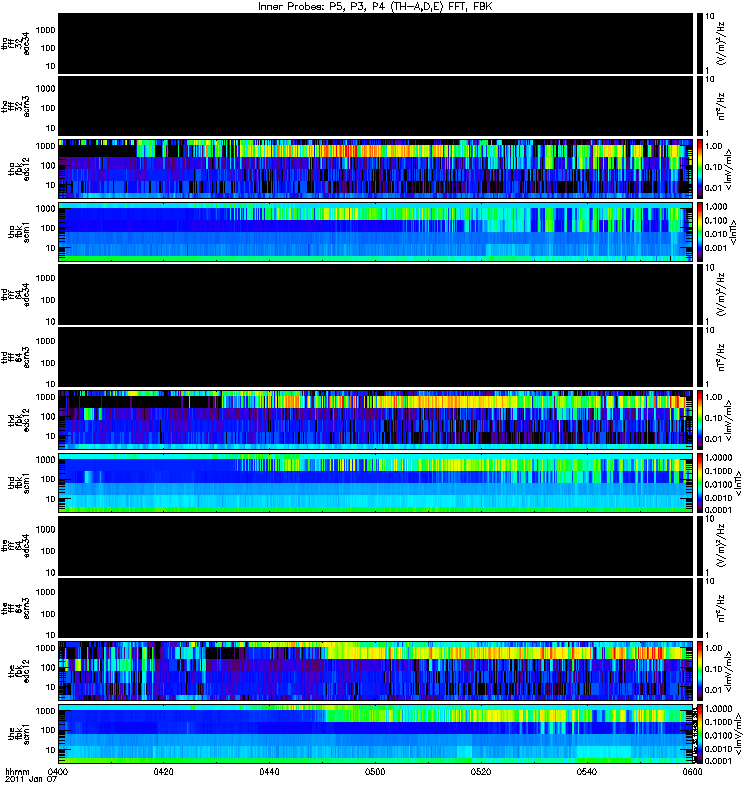Click the the fbk edc12 spectrogram panel

click(376, 671)
